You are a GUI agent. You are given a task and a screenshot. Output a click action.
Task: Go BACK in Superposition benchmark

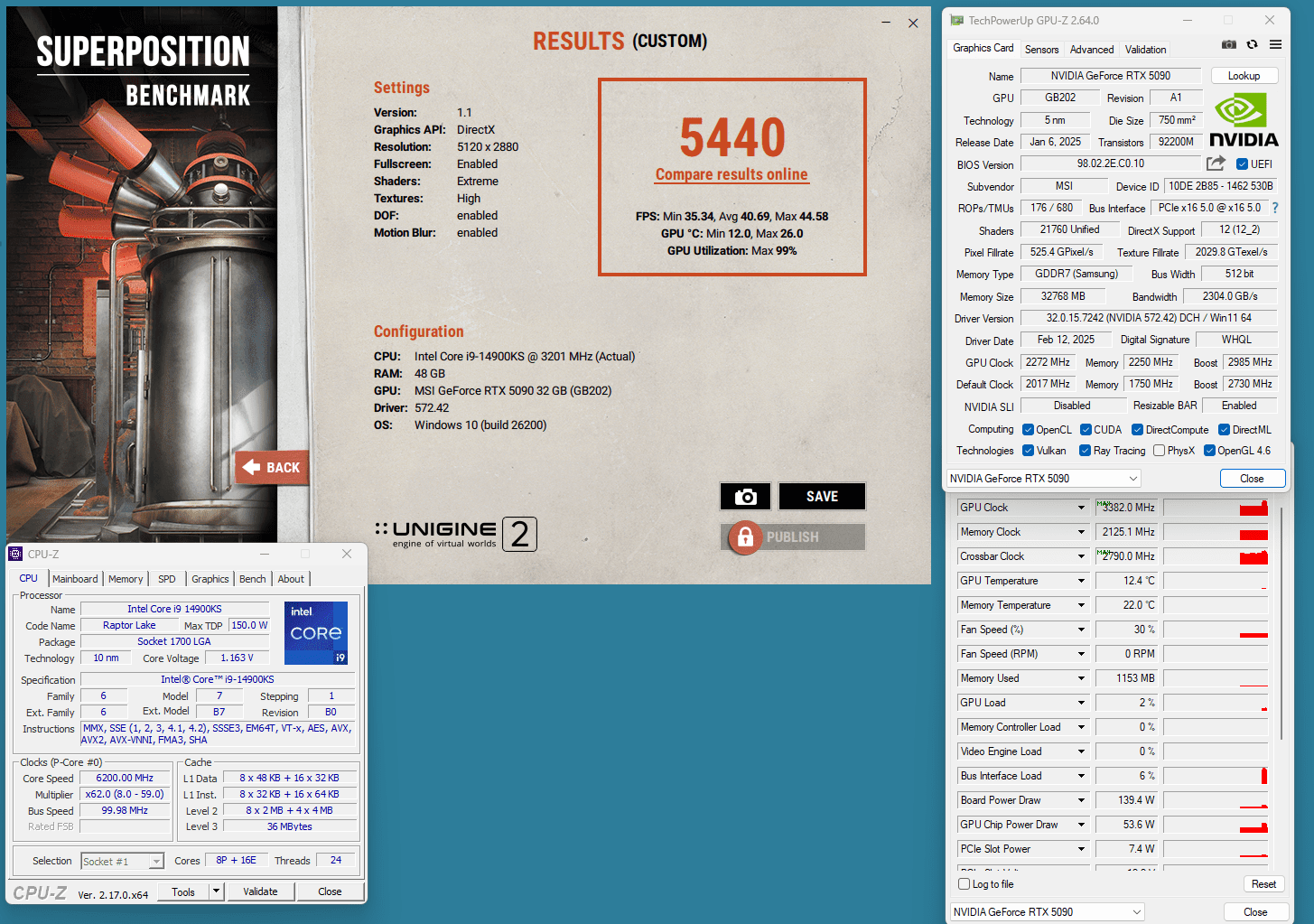[x=273, y=468]
